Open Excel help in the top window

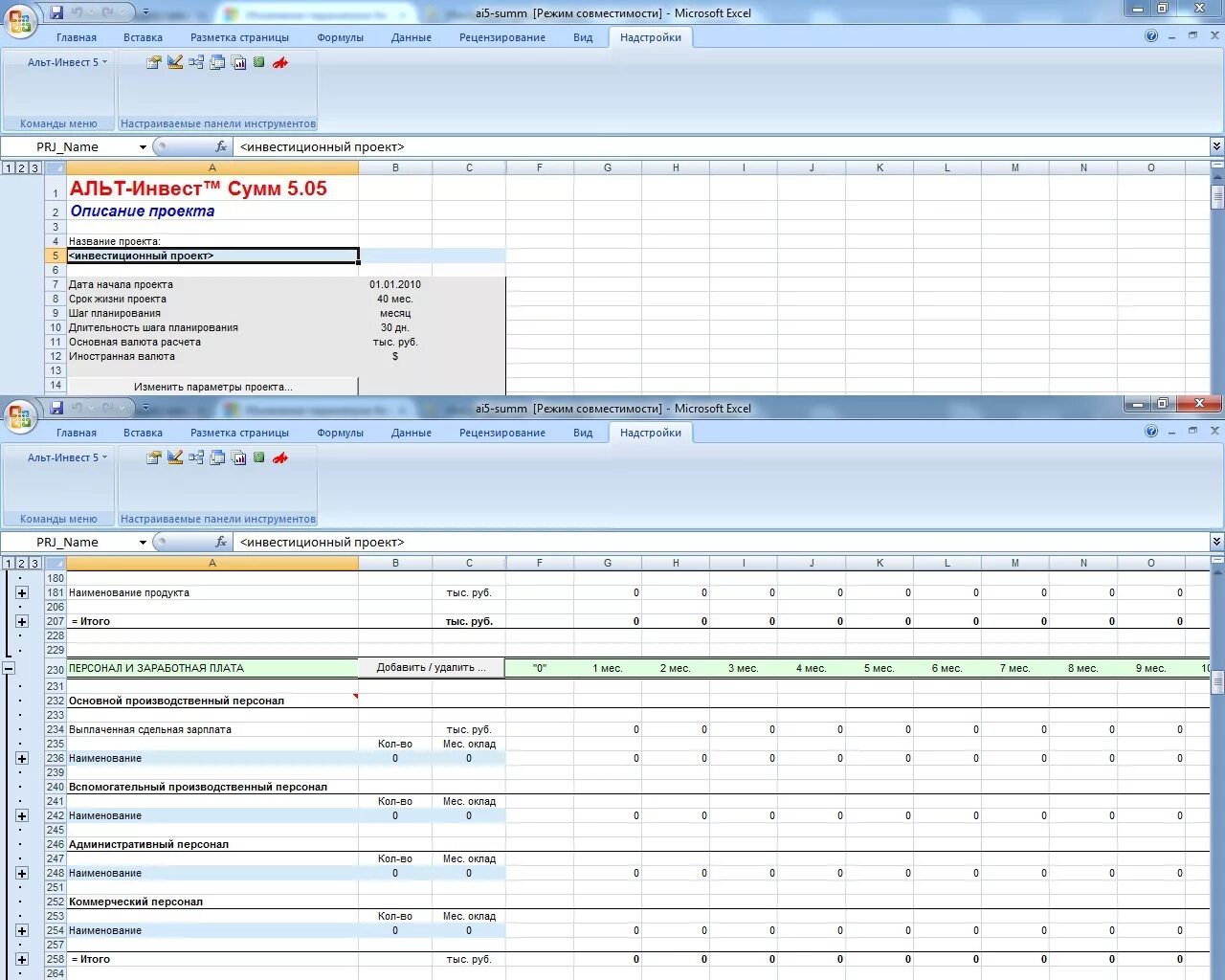point(1151,36)
